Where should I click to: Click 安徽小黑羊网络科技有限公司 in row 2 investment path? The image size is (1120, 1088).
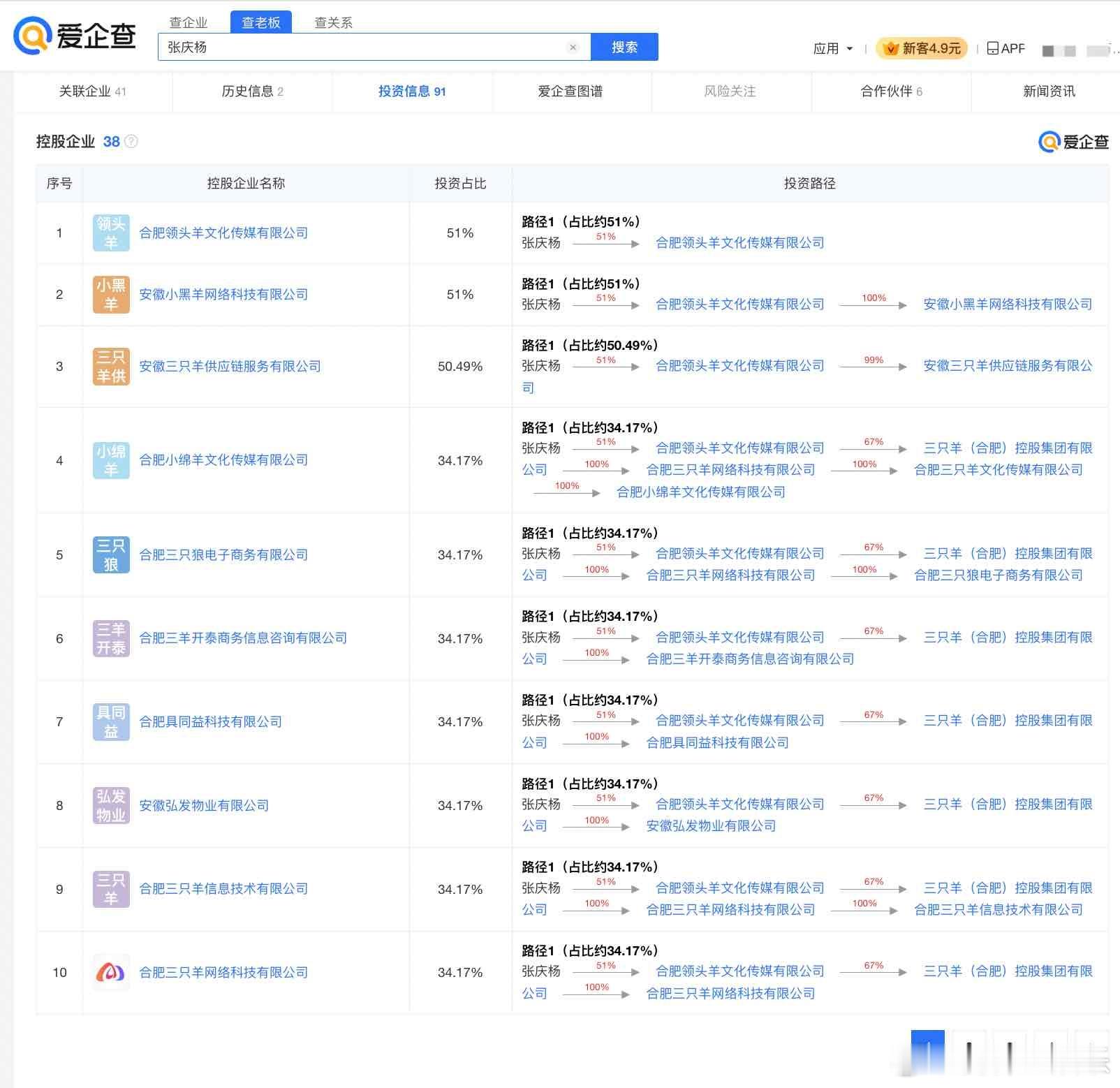1008,304
